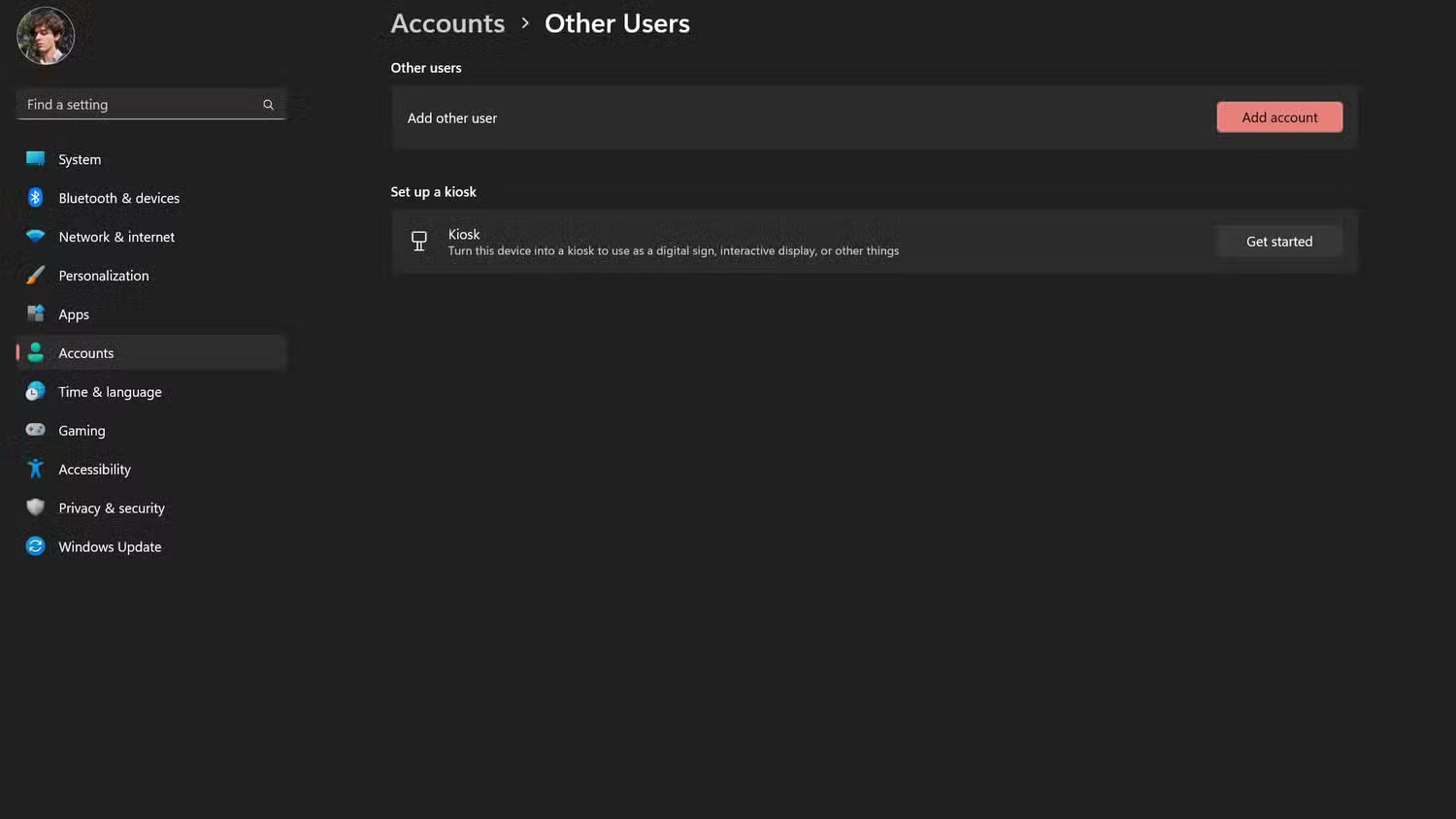Select the System settings icon

35,158
